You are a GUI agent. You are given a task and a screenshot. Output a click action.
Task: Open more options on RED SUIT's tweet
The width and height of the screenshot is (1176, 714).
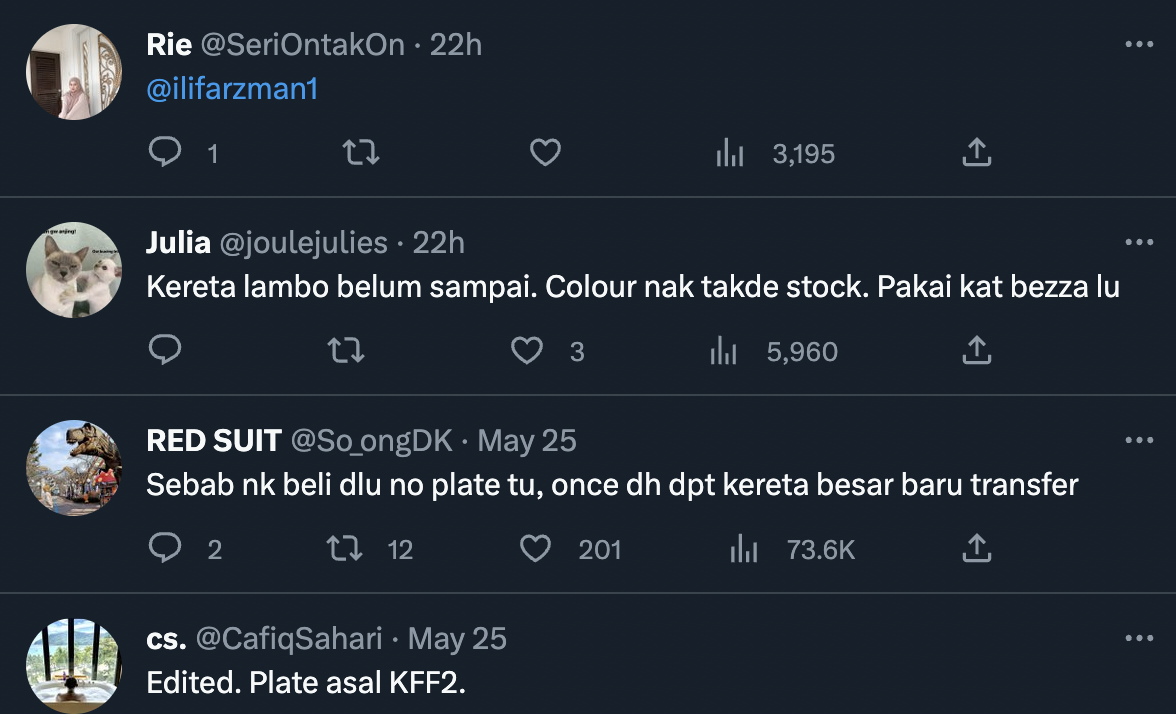coord(1139,441)
